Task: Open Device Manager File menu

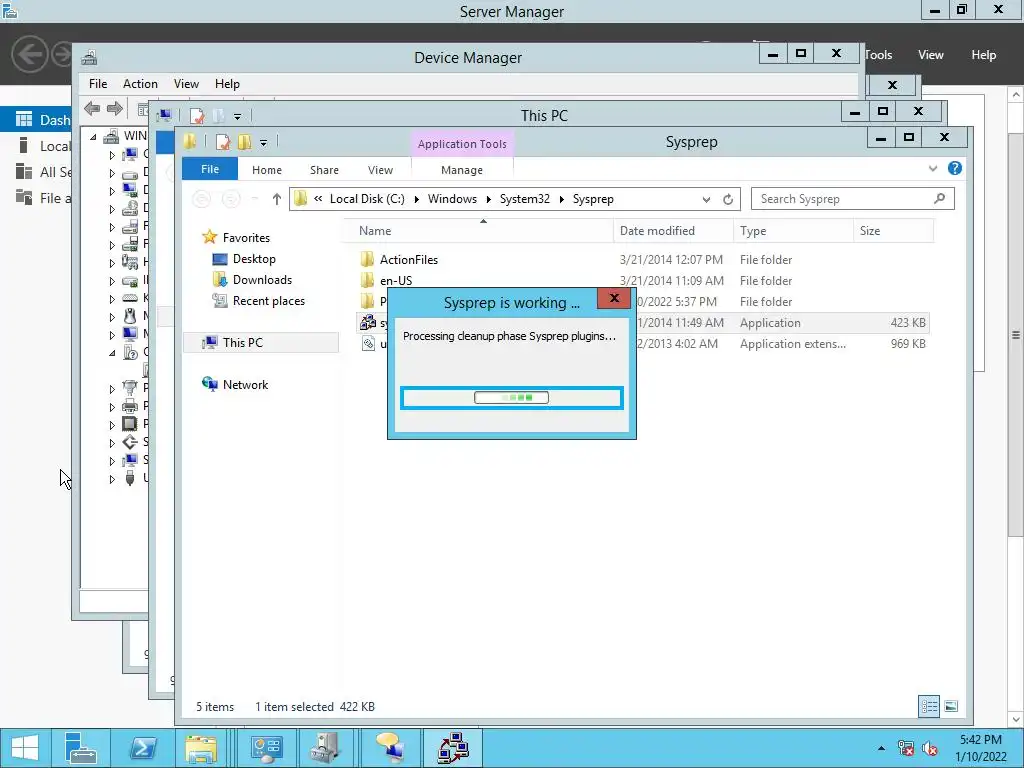Action: pos(98,84)
